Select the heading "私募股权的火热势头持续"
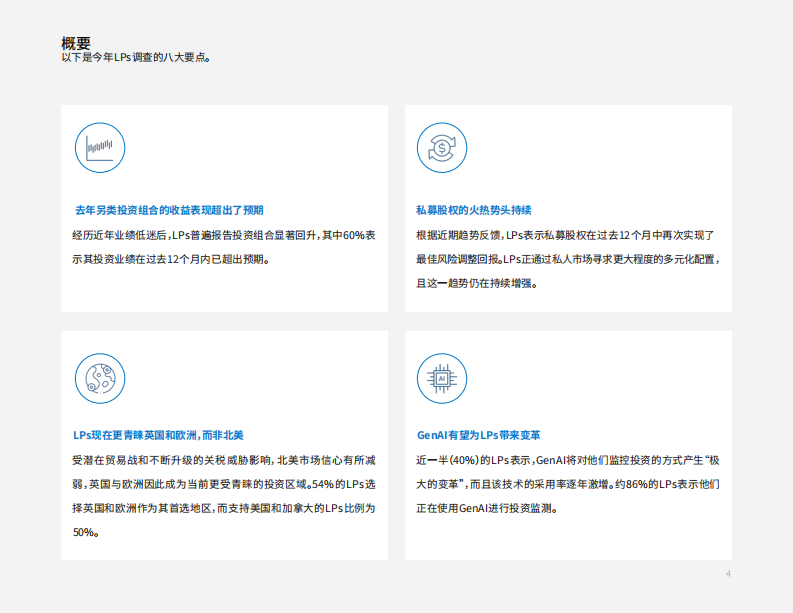Screen dimensions: 793x613 (473, 210)
